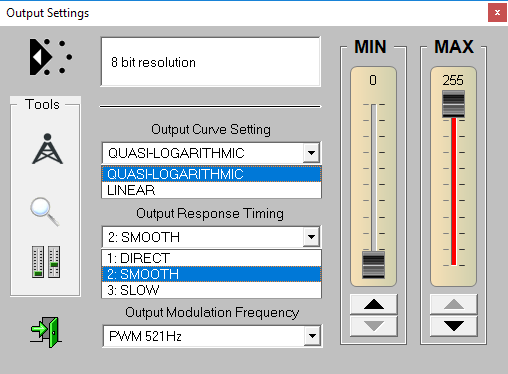Open the Output Response Timing dropdown arrow
The image size is (508, 374).
point(311,237)
